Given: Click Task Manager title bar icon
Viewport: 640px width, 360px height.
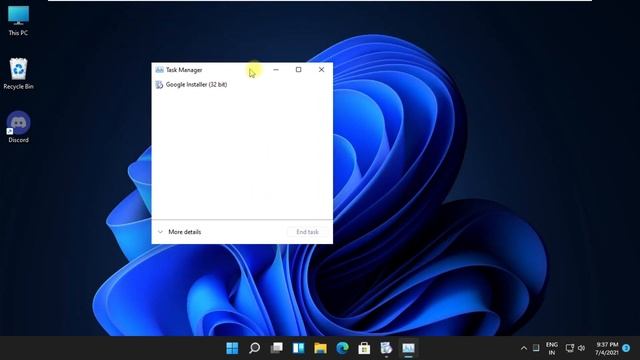Looking at the screenshot, I should (159, 70).
